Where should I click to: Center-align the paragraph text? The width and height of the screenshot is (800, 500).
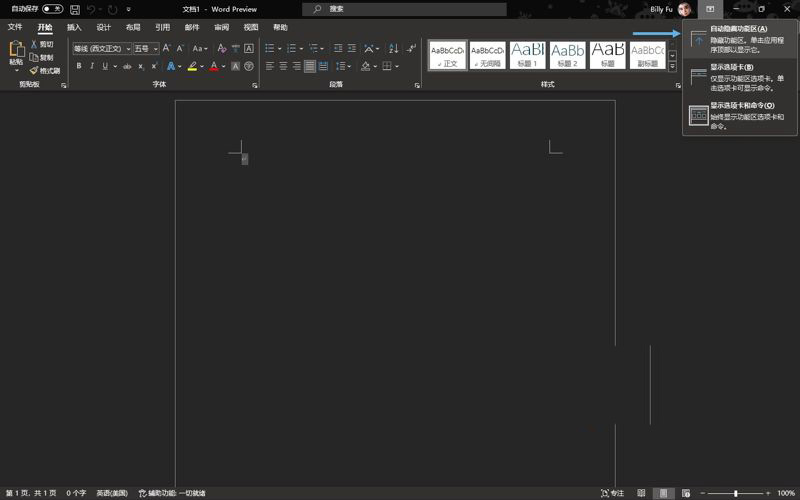pyautogui.click(x=283, y=66)
